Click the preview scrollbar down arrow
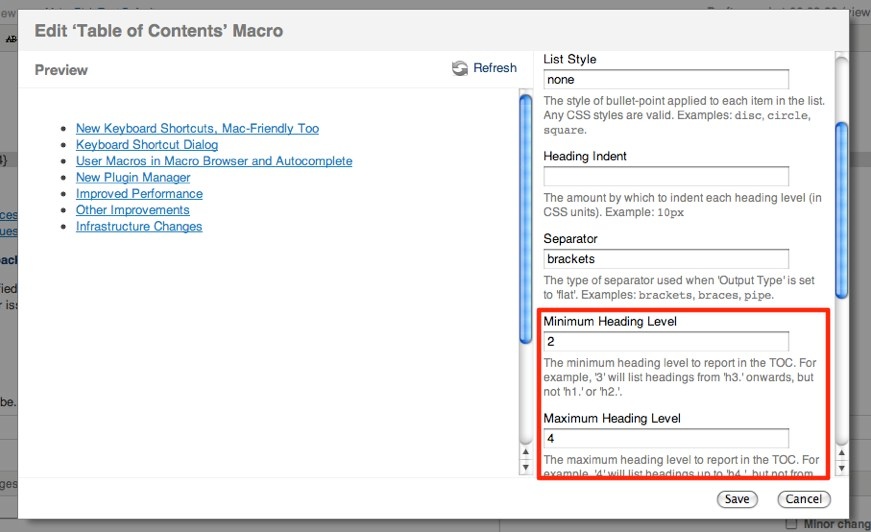The height and width of the screenshot is (532, 871). click(526, 467)
